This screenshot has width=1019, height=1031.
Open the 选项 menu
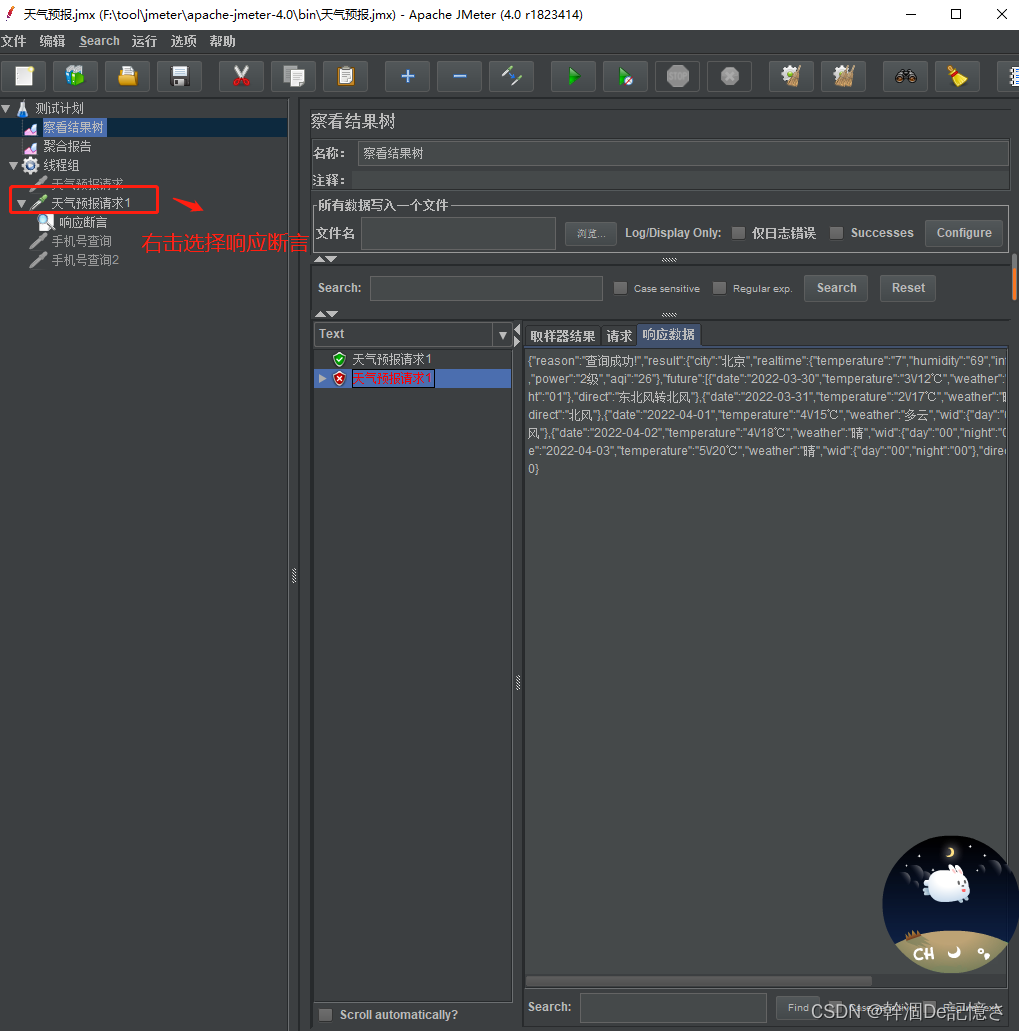click(x=183, y=41)
